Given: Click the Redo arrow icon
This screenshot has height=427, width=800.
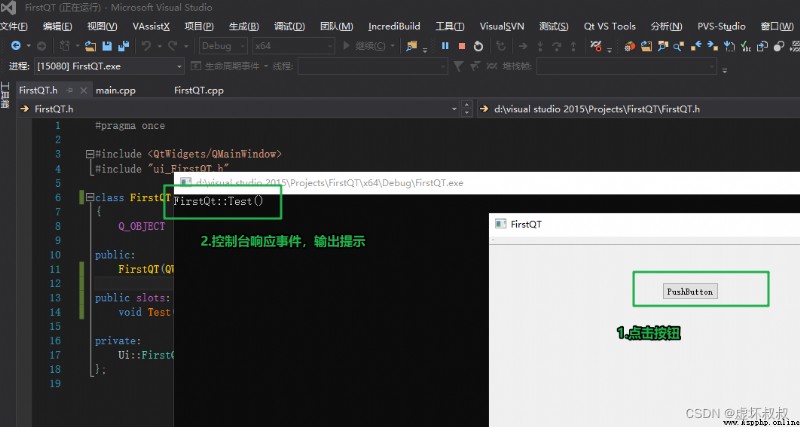Looking at the screenshot, I should [172, 46].
